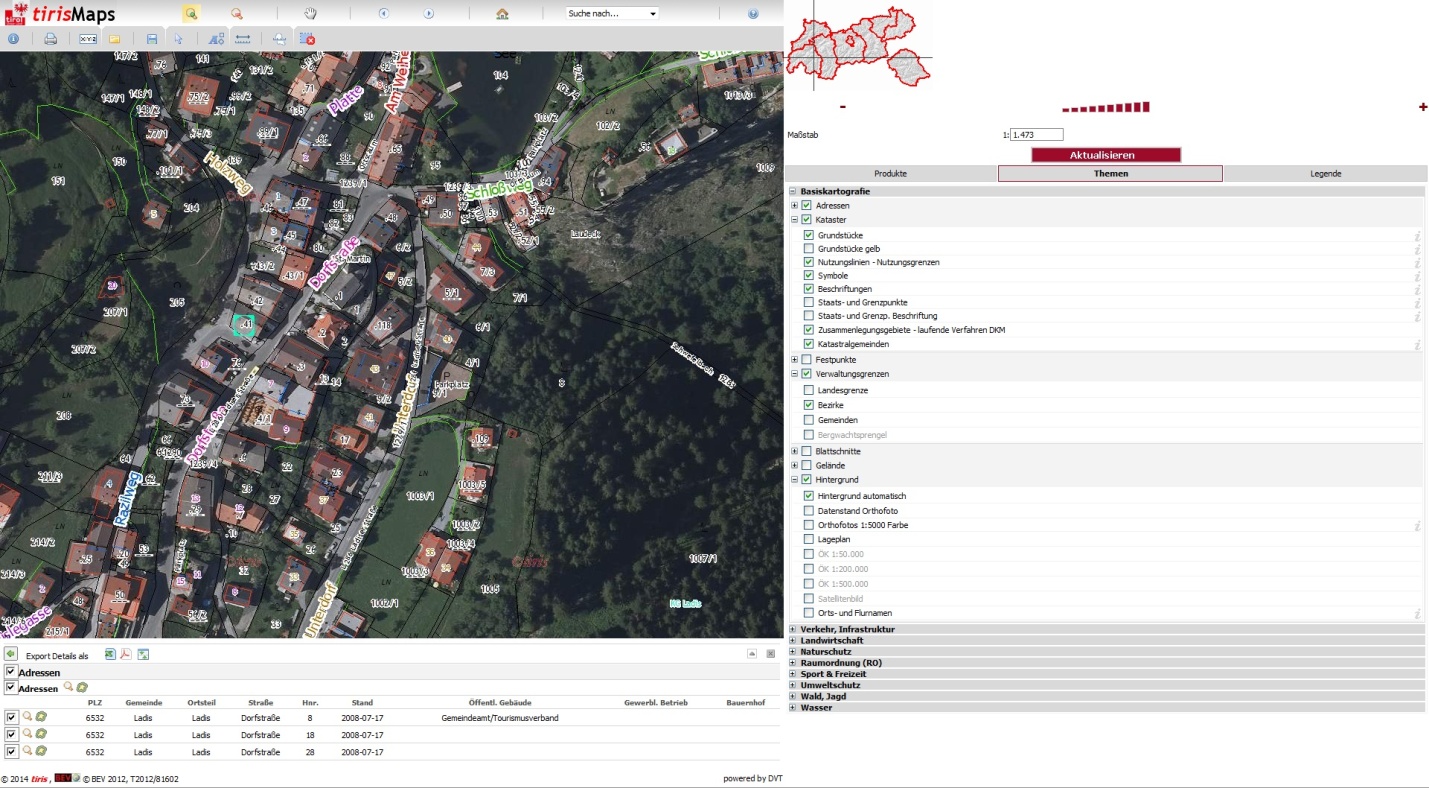
Task: Switch to the Themen tab
Action: [1110, 173]
